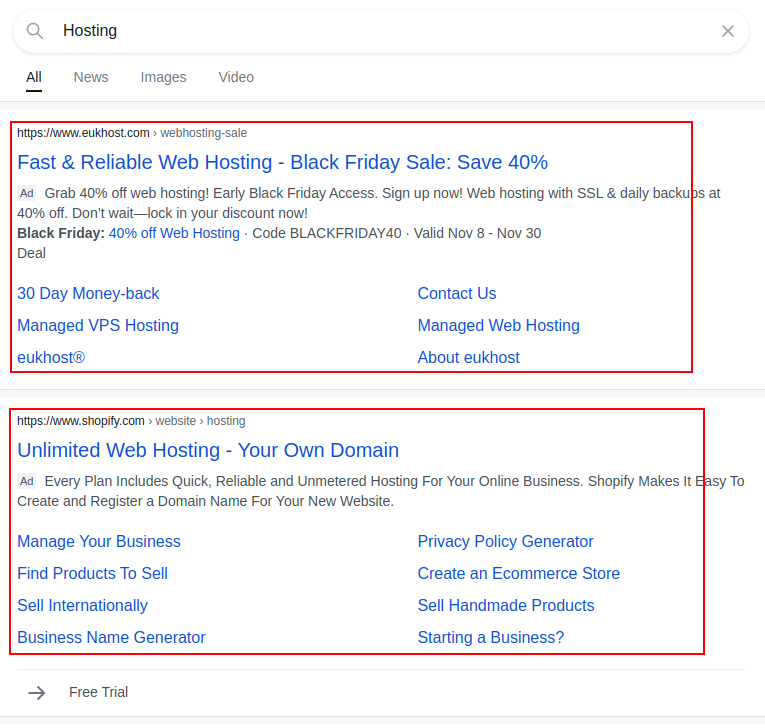Open the Privacy Policy Generator sitelink
Image resolution: width=765 pixels, height=728 pixels.
pos(505,541)
